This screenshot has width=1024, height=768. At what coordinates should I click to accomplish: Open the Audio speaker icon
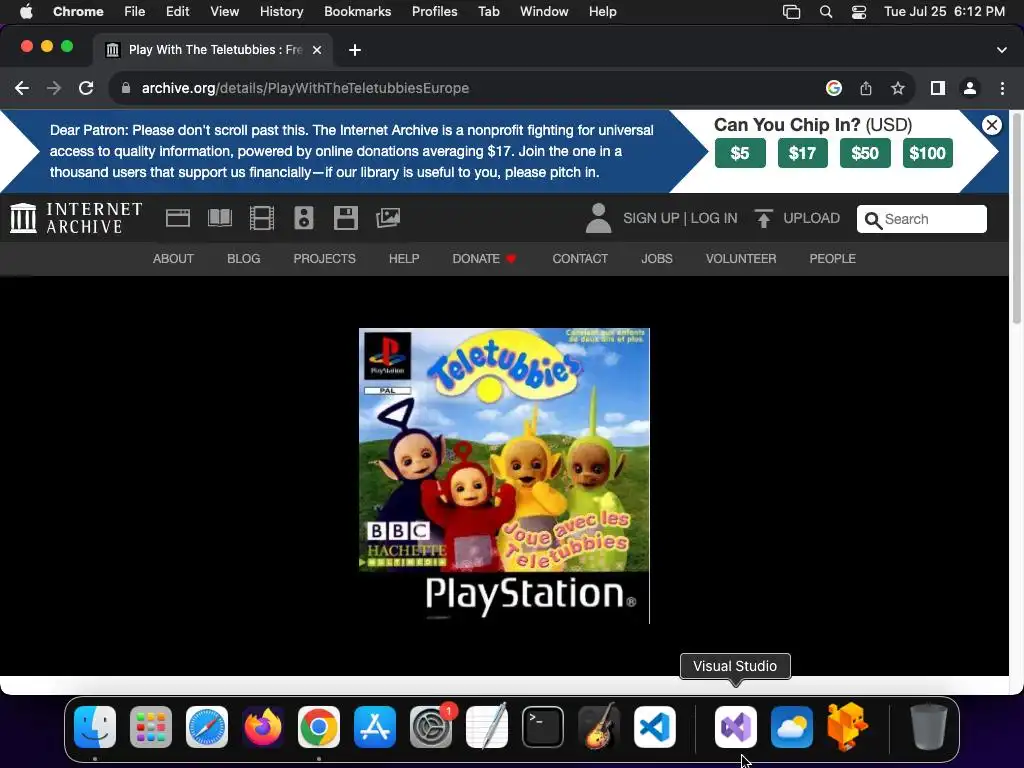[x=304, y=218]
